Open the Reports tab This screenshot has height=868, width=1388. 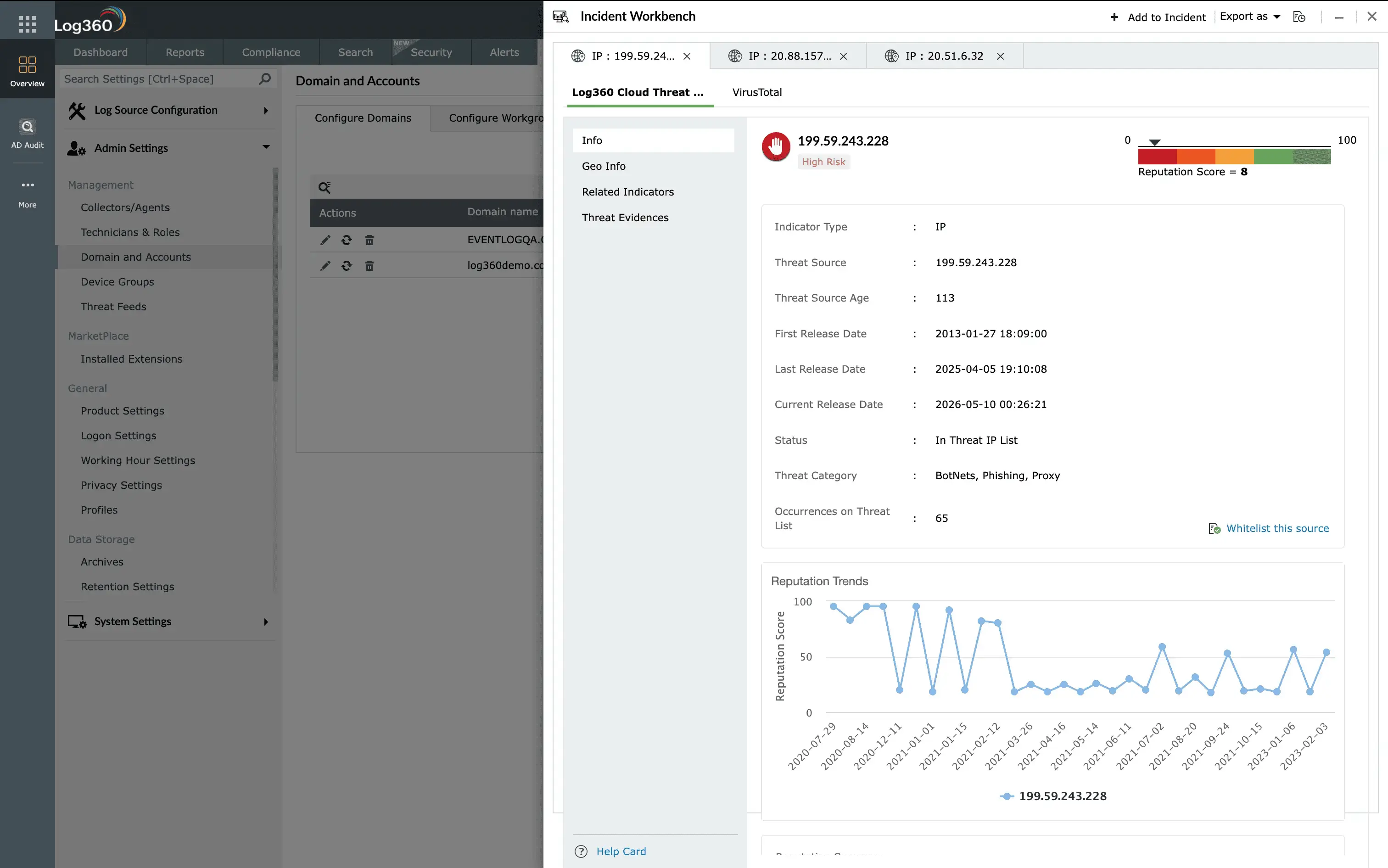(x=185, y=52)
